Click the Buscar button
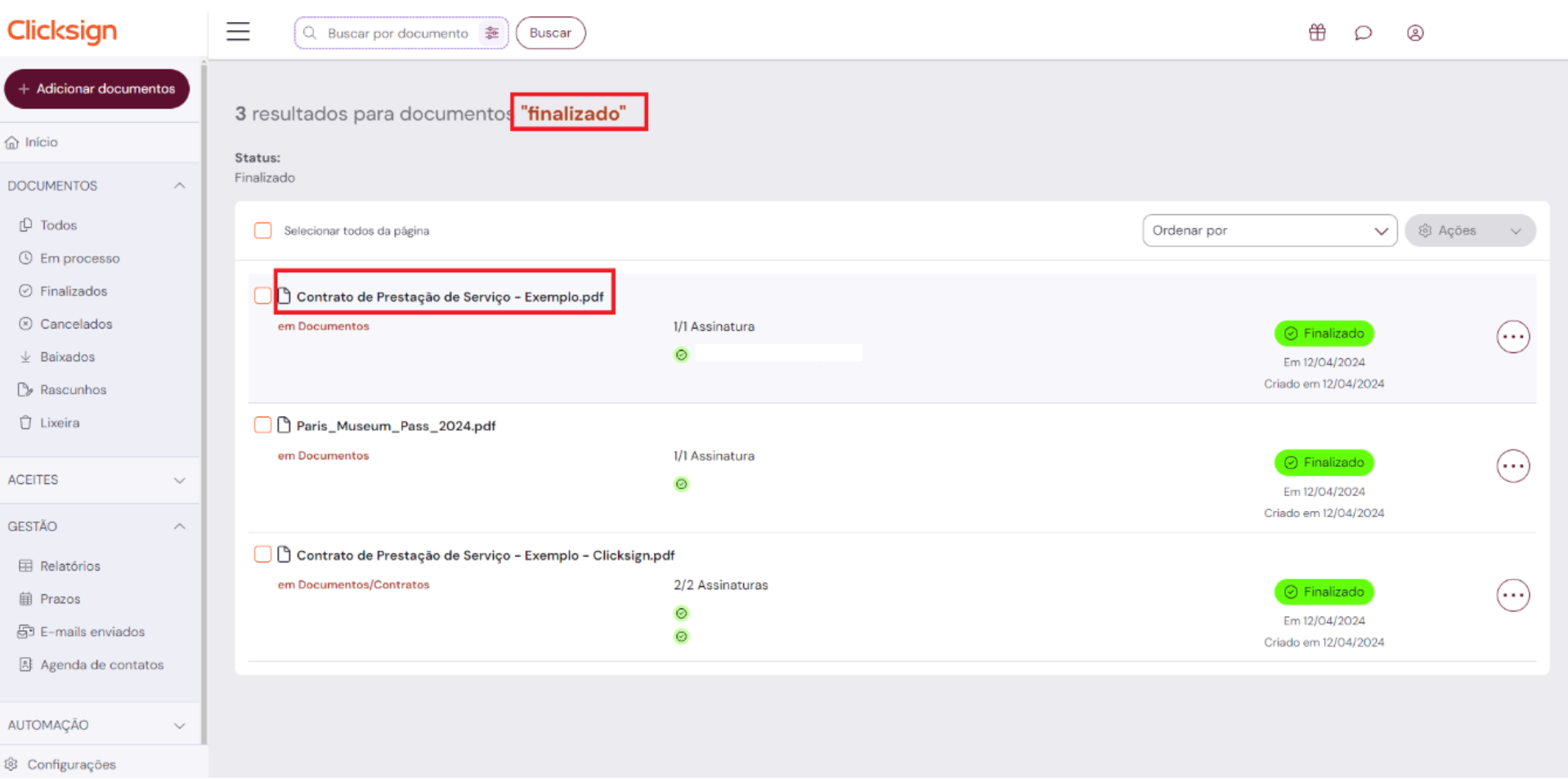The height and width of the screenshot is (779, 1568). 550,33
